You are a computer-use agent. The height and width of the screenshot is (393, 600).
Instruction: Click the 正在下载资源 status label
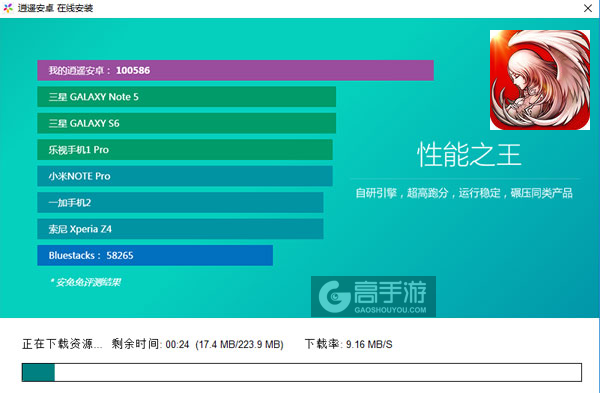tap(62, 344)
